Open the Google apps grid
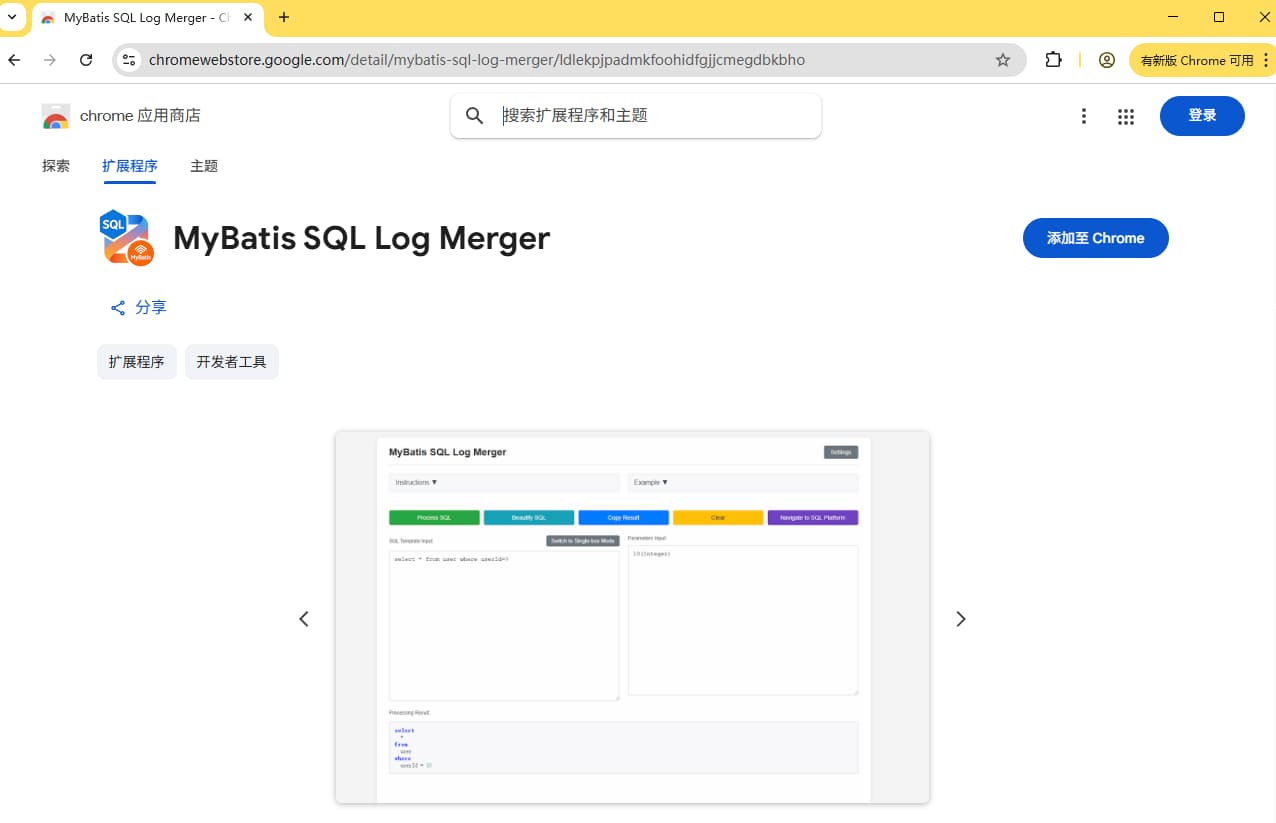Screen dimensions: 1276x823 point(1126,116)
